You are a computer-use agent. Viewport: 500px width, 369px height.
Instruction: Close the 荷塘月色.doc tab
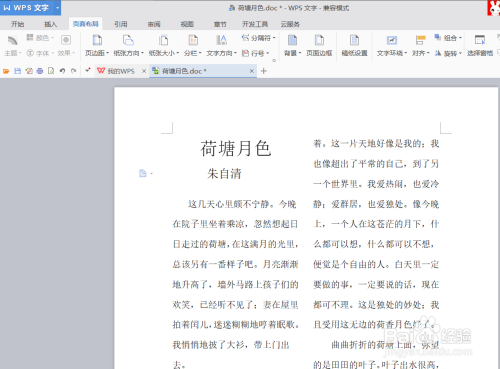coord(252,71)
